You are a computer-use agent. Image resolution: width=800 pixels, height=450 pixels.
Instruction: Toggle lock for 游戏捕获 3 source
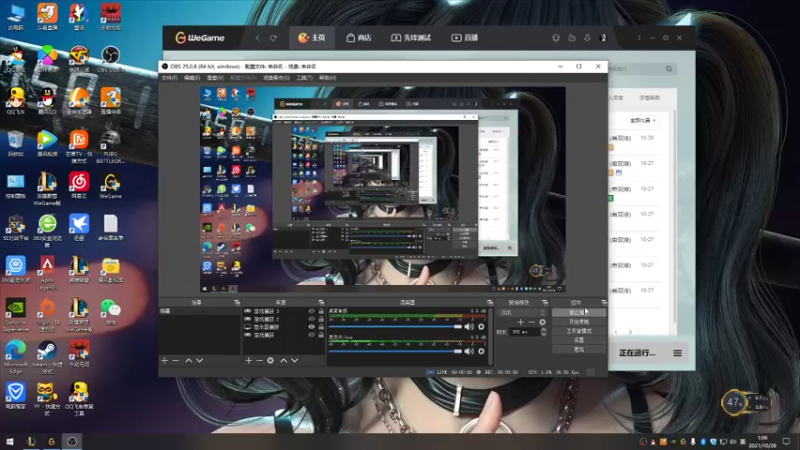pos(321,311)
